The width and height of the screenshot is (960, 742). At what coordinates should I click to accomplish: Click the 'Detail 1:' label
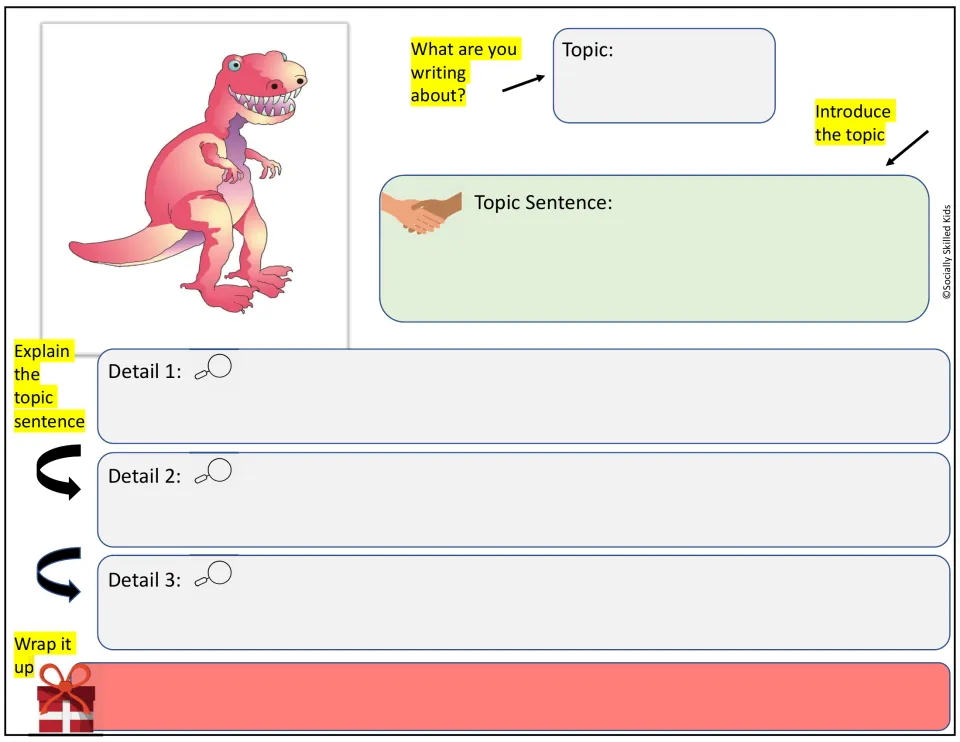[x=144, y=372]
